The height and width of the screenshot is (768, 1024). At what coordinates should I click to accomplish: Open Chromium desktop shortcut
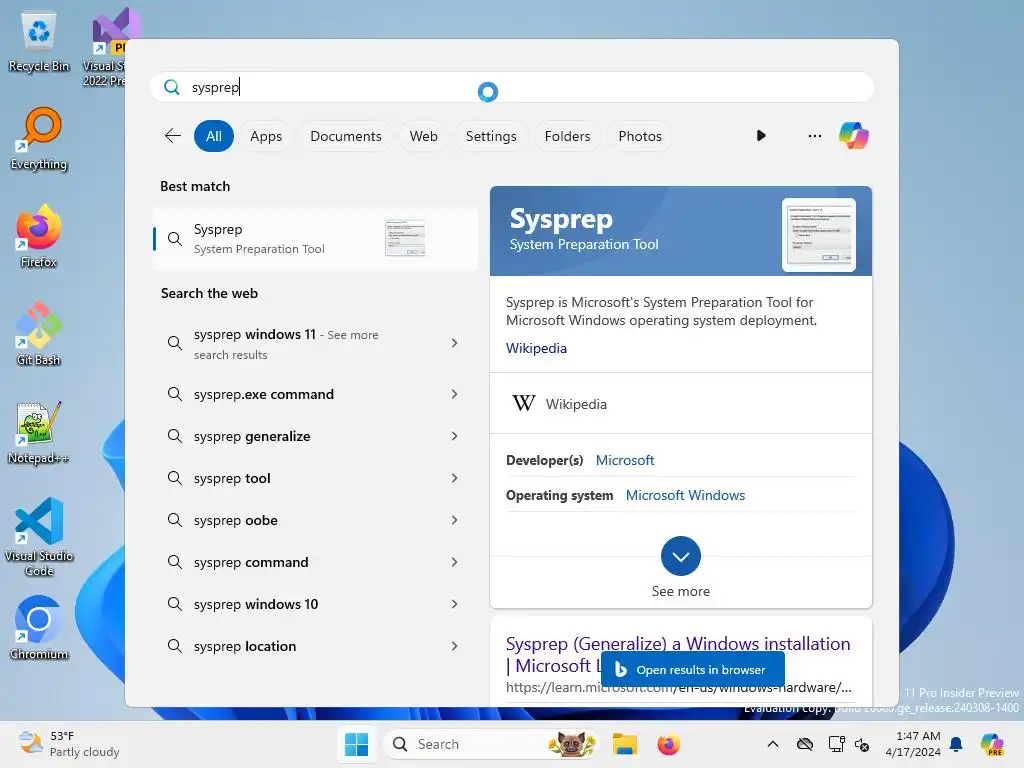pyautogui.click(x=39, y=628)
